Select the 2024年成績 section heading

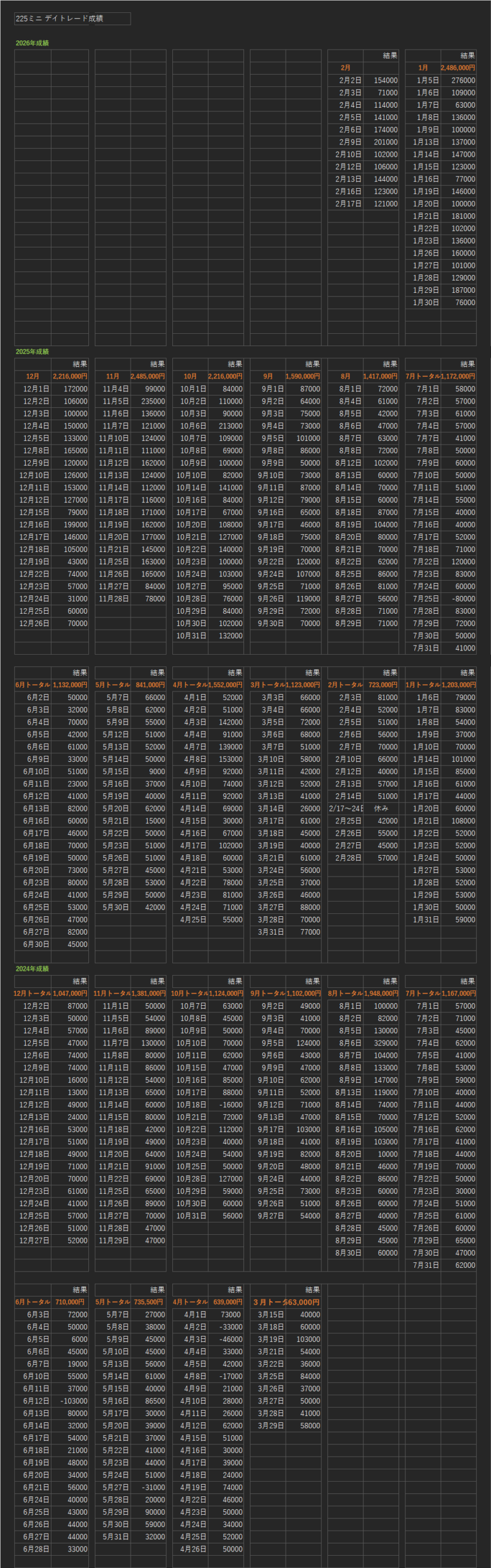click(x=32, y=968)
